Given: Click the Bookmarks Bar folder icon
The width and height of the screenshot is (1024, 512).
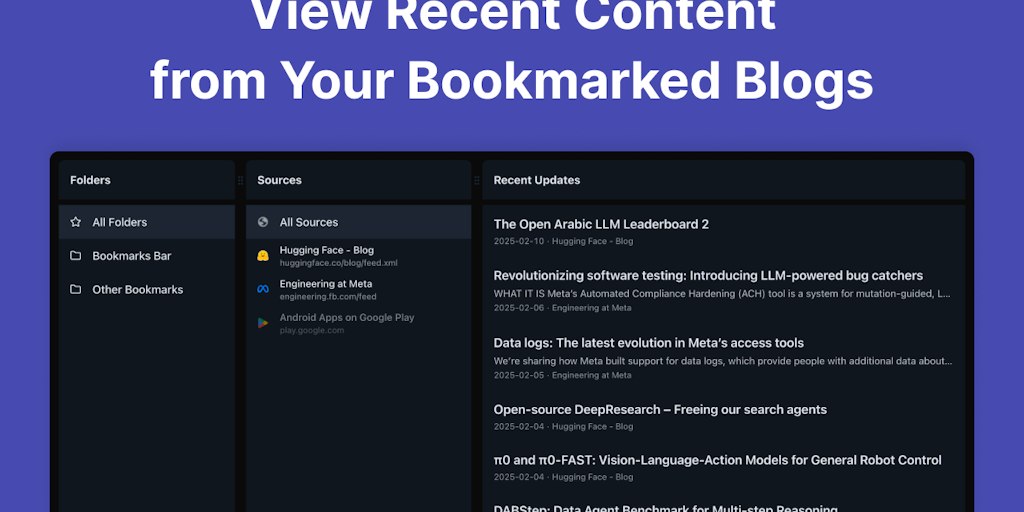Looking at the screenshot, I should tap(76, 255).
